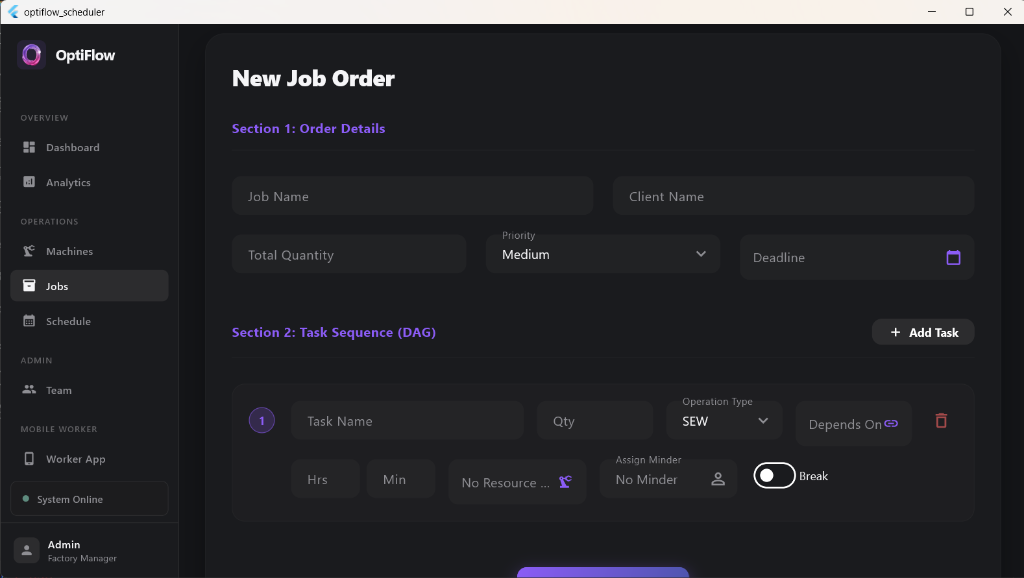The width and height of the screenshot is (1024, 578).
Task: Open Analytics page
Action: [x=89, y=182]
